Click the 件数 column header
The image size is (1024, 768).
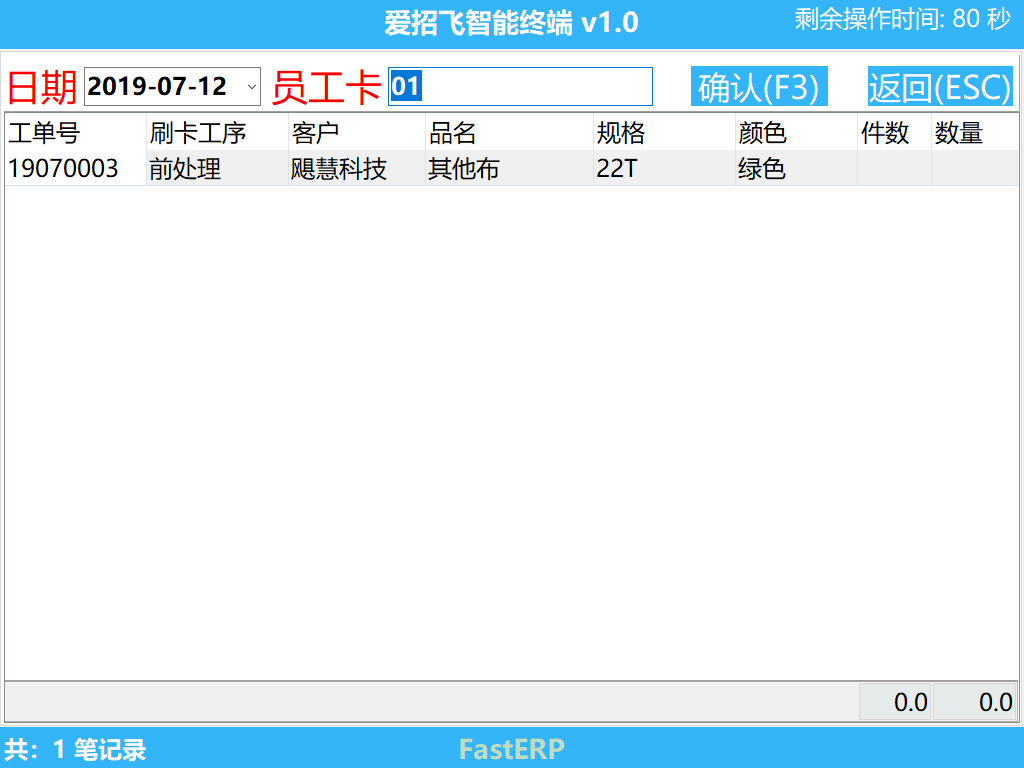(894, 133)
